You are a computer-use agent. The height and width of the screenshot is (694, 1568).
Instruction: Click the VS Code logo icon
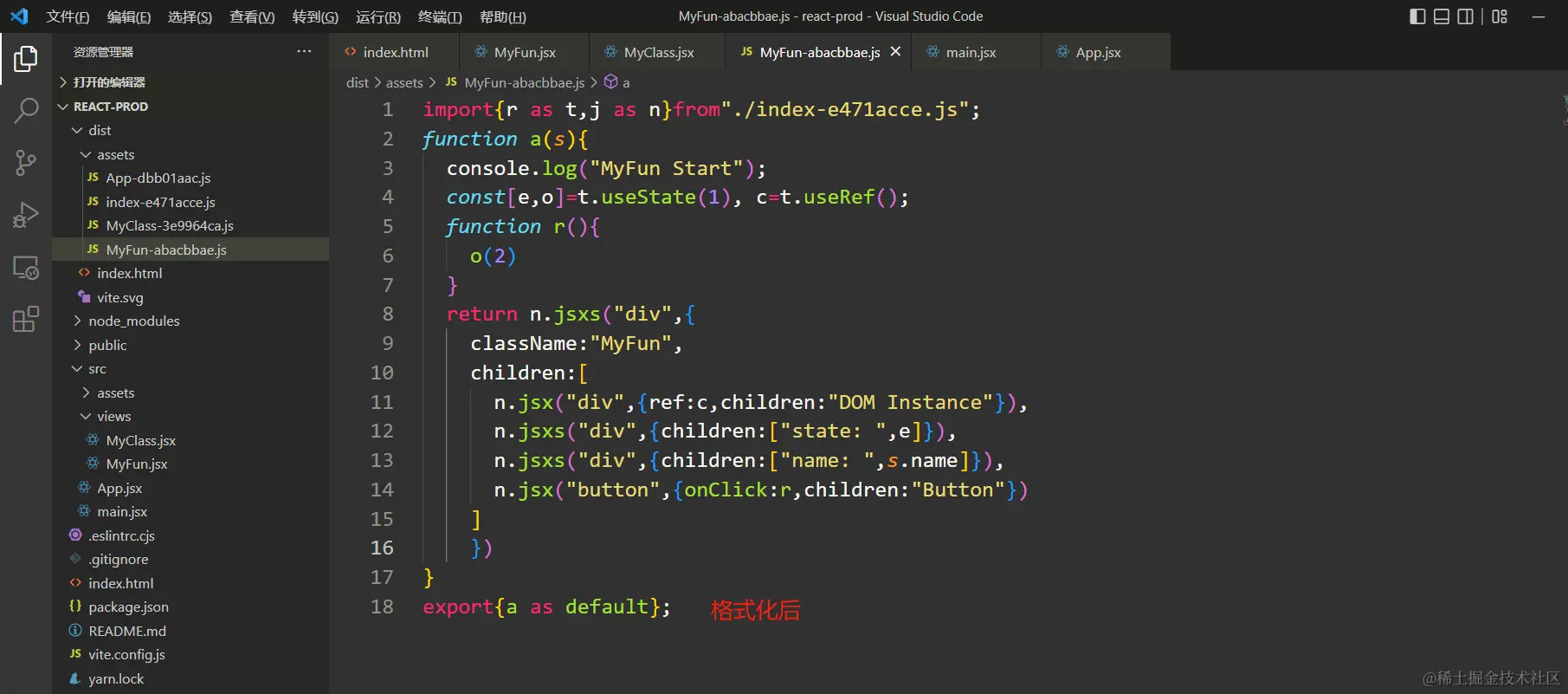pos(19,16)
